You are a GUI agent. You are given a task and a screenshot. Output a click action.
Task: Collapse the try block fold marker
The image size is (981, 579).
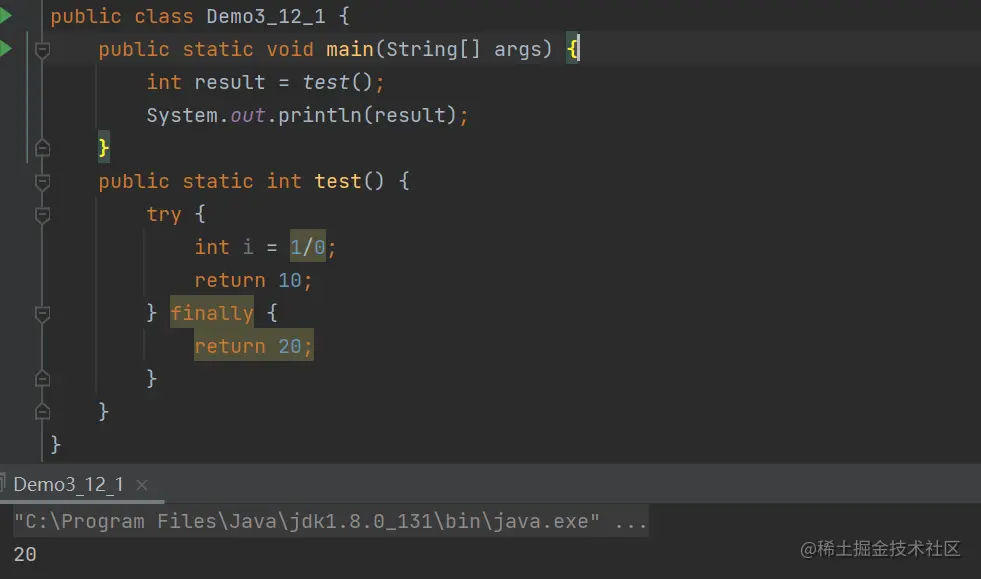tap(43, 215)
